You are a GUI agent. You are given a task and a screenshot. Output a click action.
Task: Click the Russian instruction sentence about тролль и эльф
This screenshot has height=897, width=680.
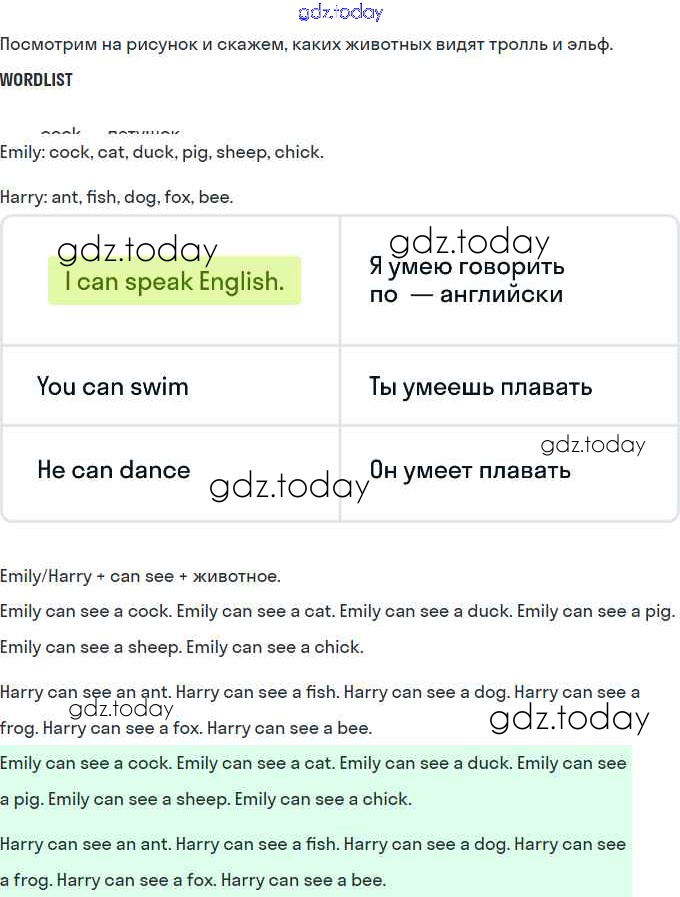click(x=306, y=45)
